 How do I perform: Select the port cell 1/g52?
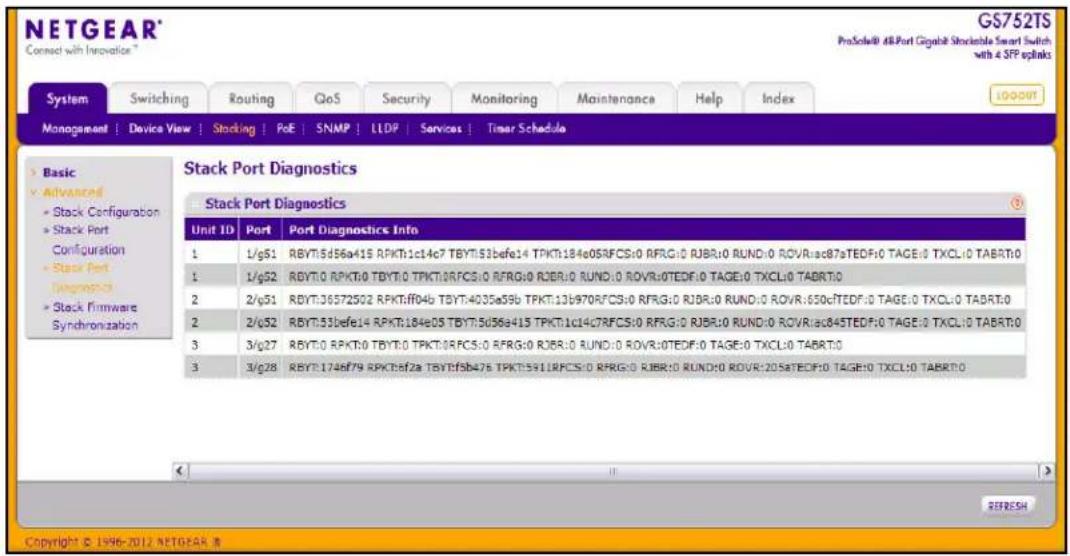(261, 276)
